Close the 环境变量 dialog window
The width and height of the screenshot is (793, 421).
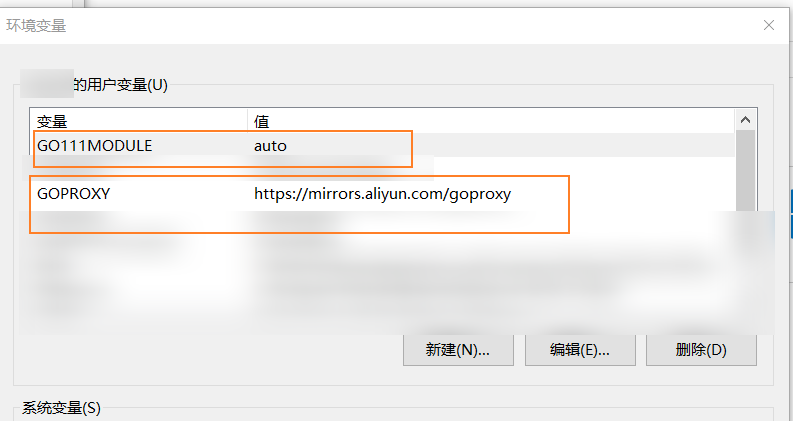[x=769, y=25]
